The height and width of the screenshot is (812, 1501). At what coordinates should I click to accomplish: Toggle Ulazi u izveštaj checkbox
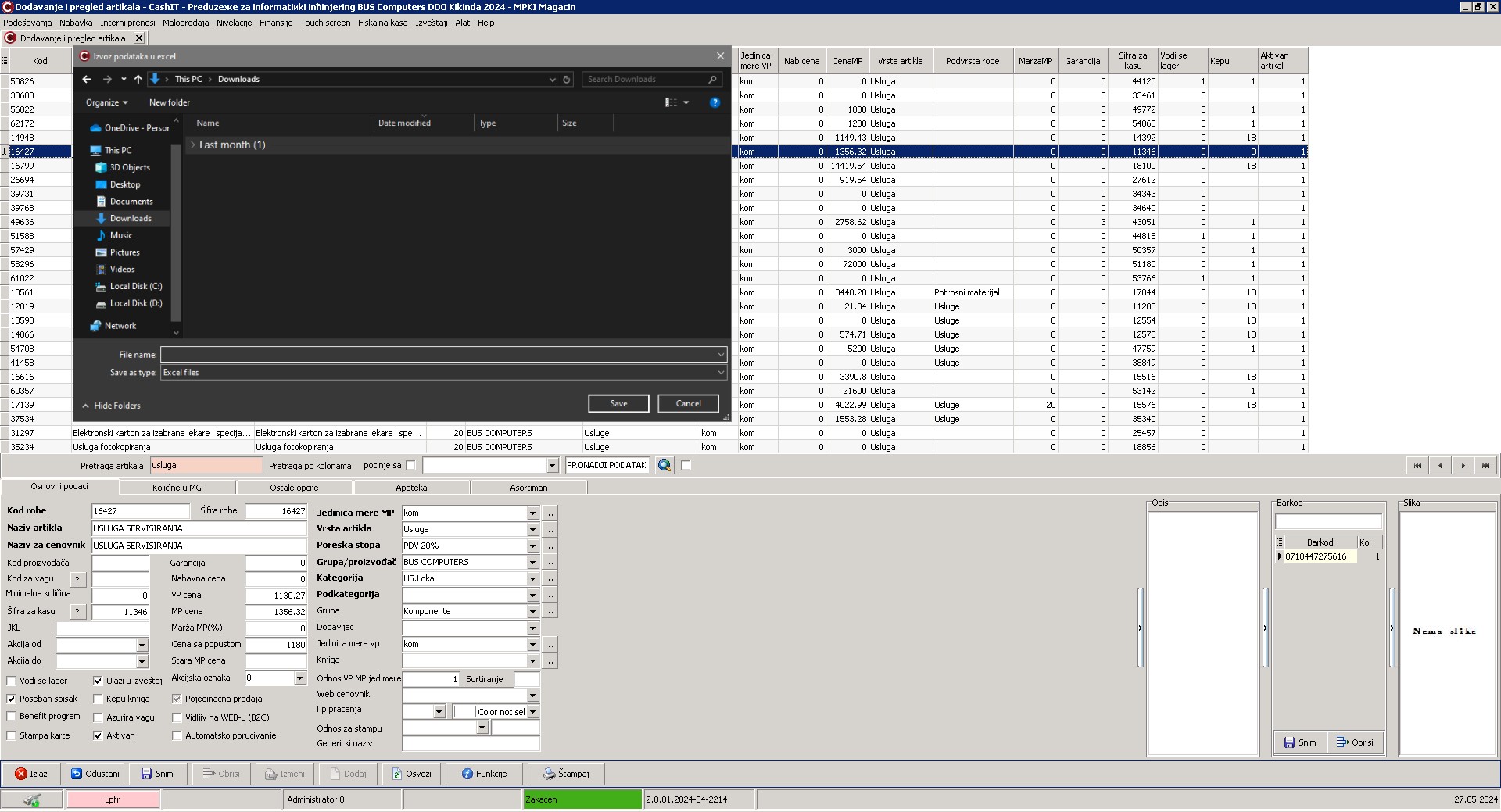coord(98,681)
